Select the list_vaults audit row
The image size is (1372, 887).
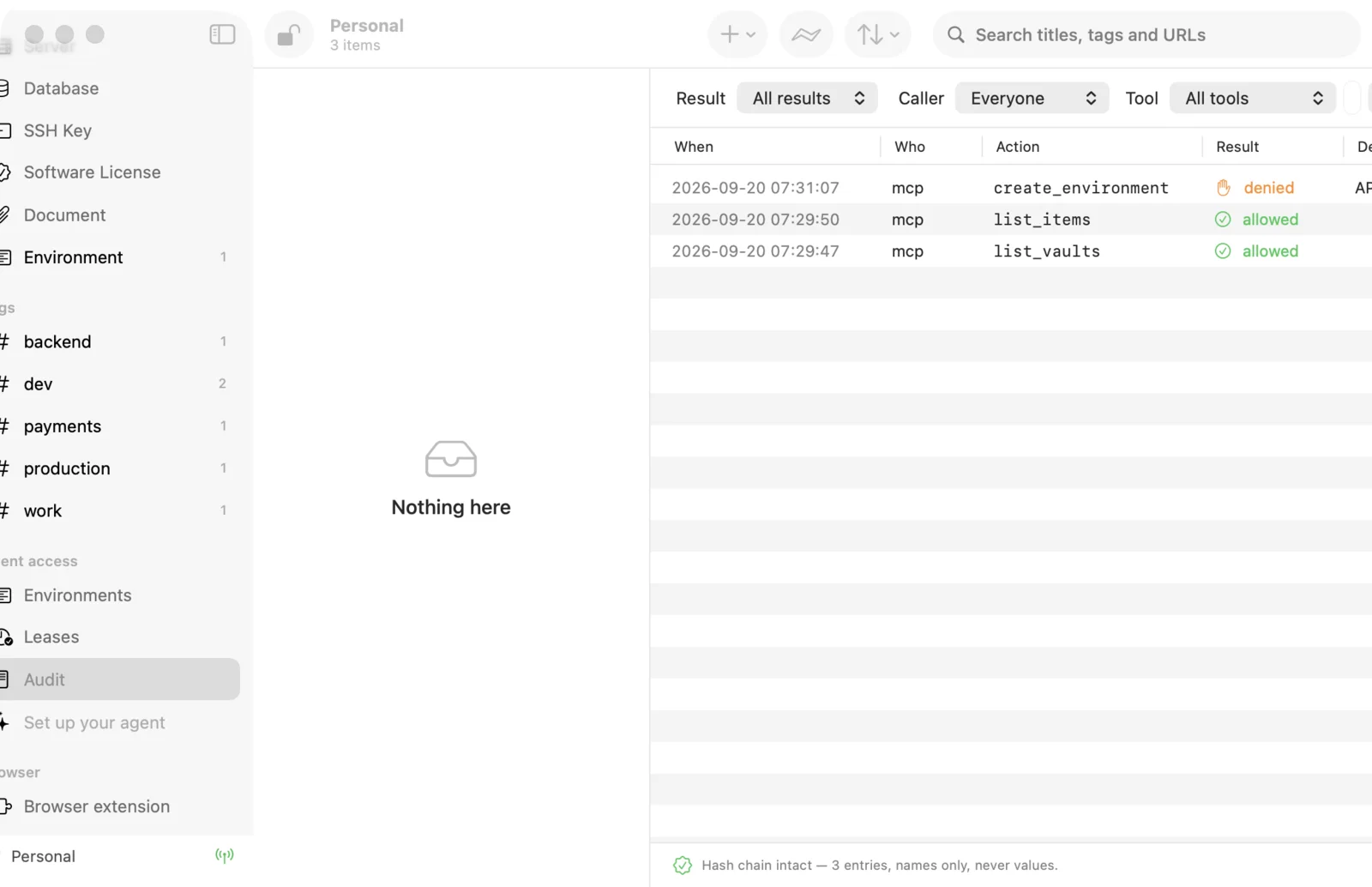[1011, 251]
